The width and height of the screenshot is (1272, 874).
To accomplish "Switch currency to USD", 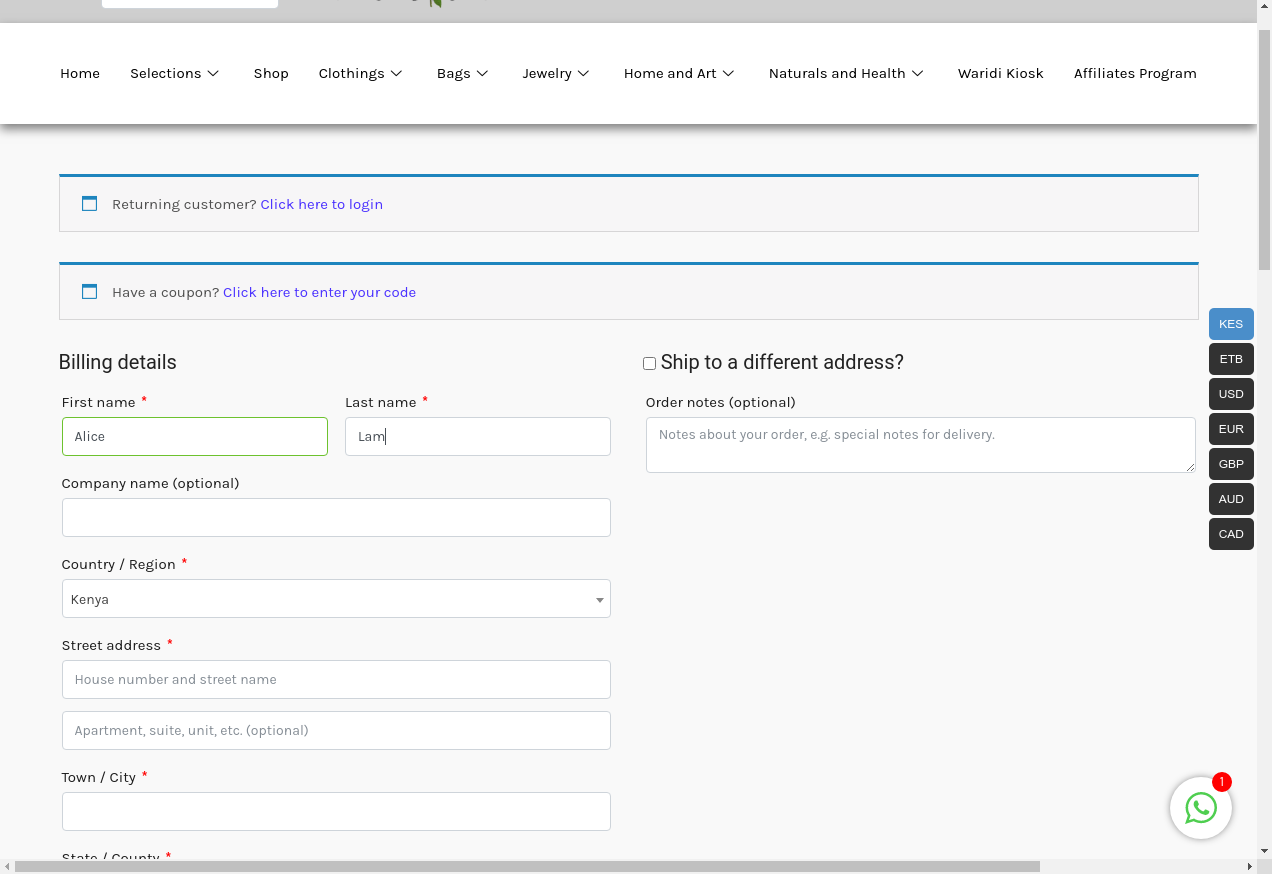I will coord(1230,394).
